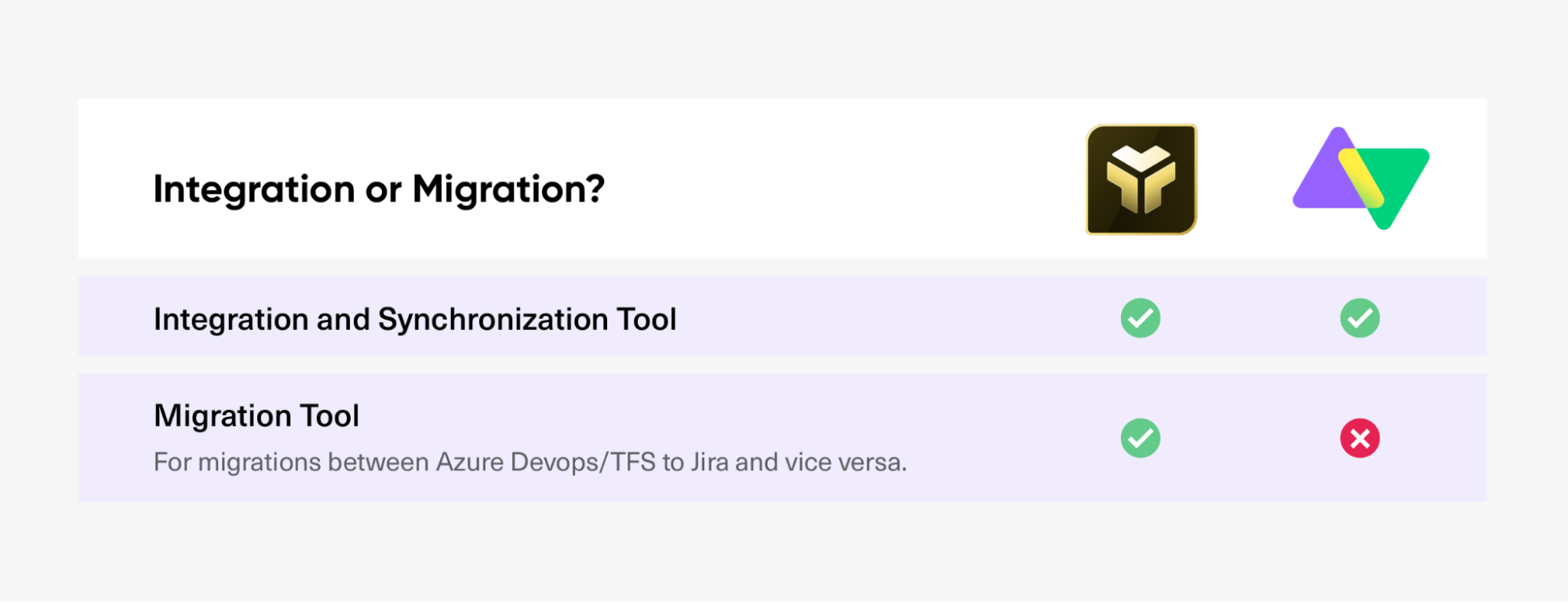Click the red X in Migration Tool row
The image size is (1568, 602).
click(x=1360, y=438)
